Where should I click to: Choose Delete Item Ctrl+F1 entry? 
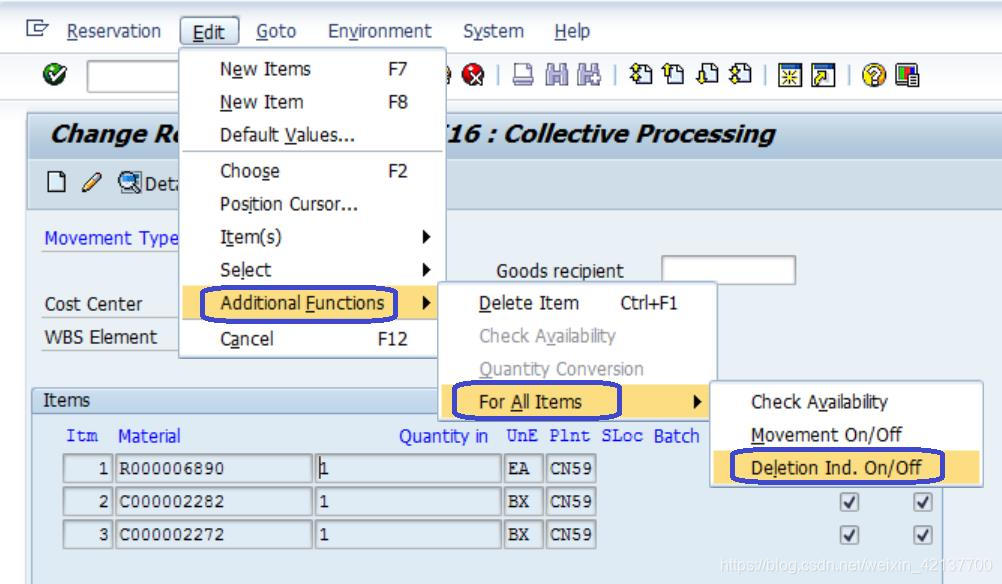[x=578, y=303]
